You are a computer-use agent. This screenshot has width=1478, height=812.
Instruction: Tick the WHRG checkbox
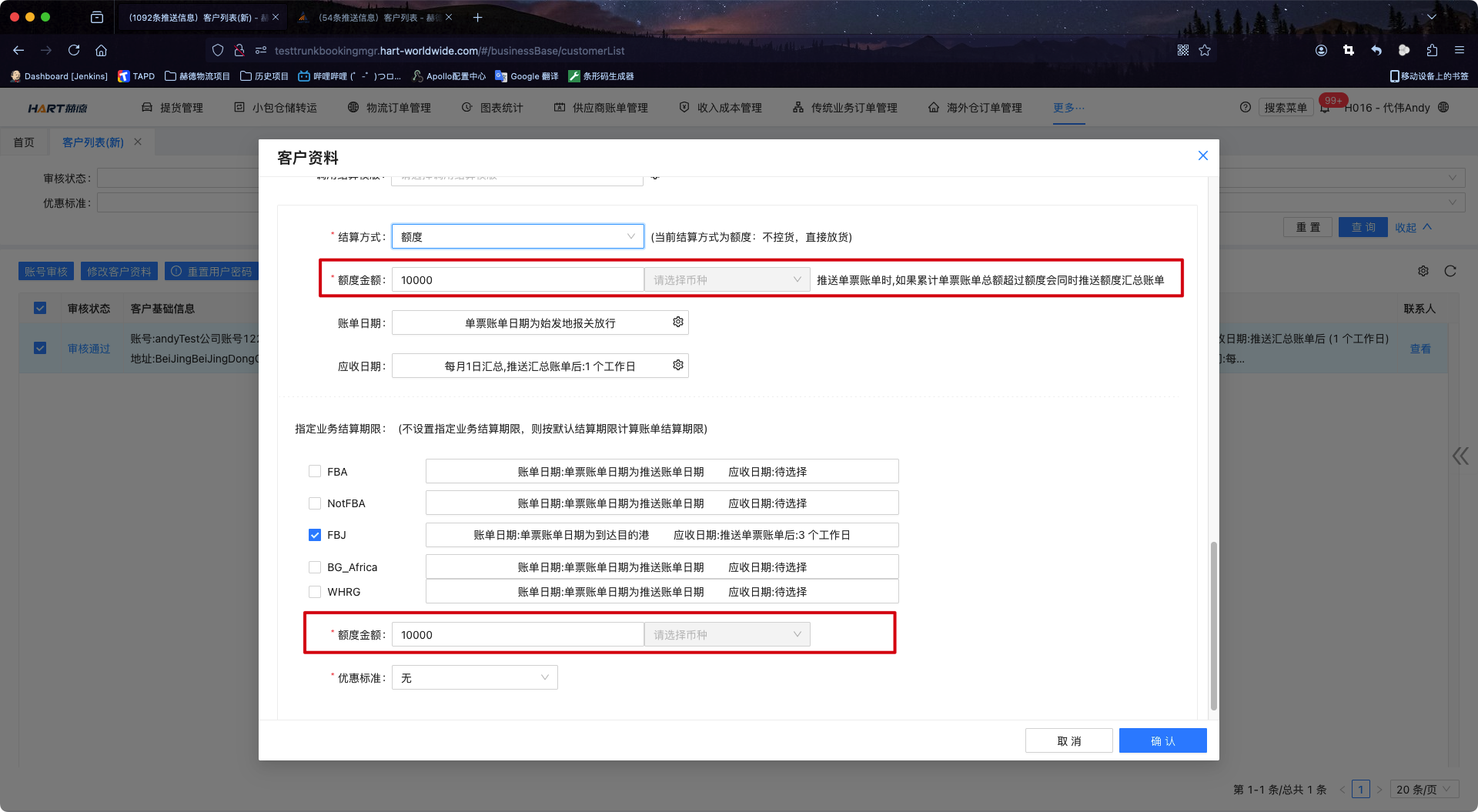click(x=315, y=592)
